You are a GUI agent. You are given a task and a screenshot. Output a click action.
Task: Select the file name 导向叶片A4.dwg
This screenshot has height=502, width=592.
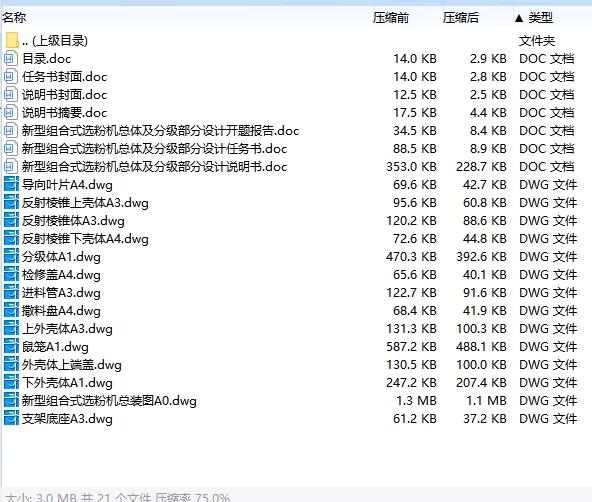[x=67, y=185]
